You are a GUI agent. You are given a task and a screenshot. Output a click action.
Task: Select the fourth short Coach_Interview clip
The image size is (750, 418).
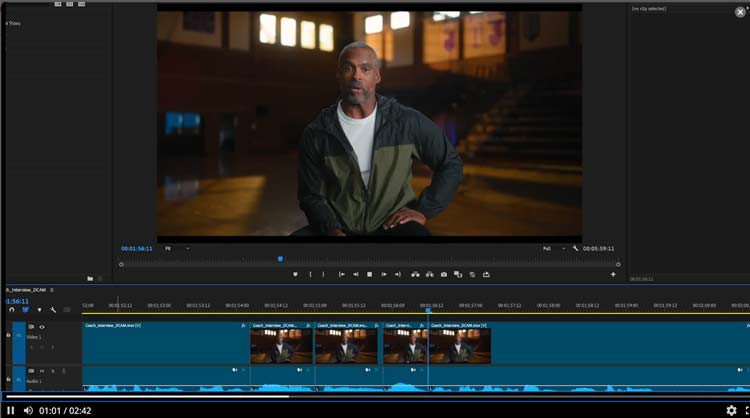point(405,343)
